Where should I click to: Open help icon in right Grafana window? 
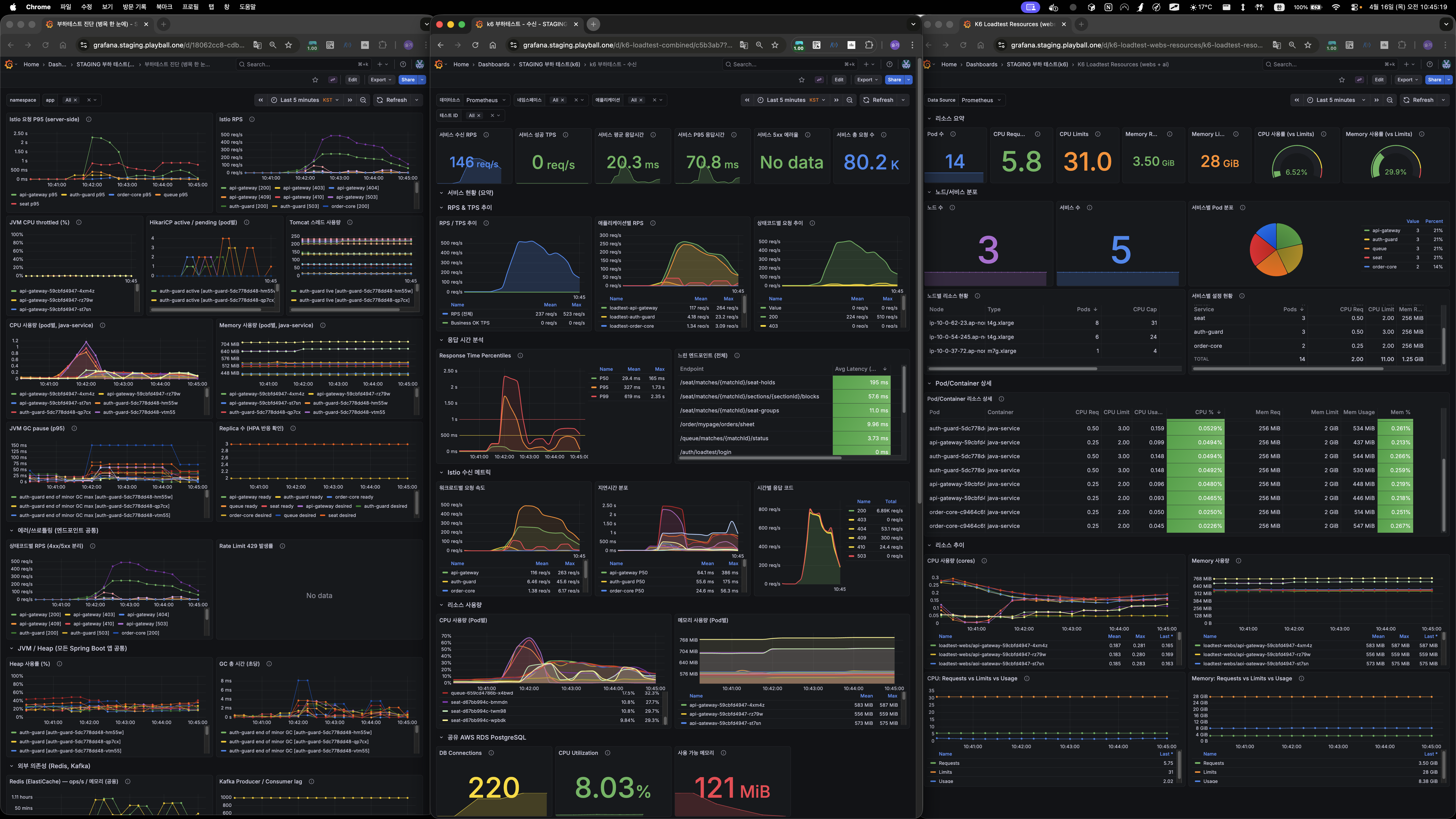pos(1429,64)
